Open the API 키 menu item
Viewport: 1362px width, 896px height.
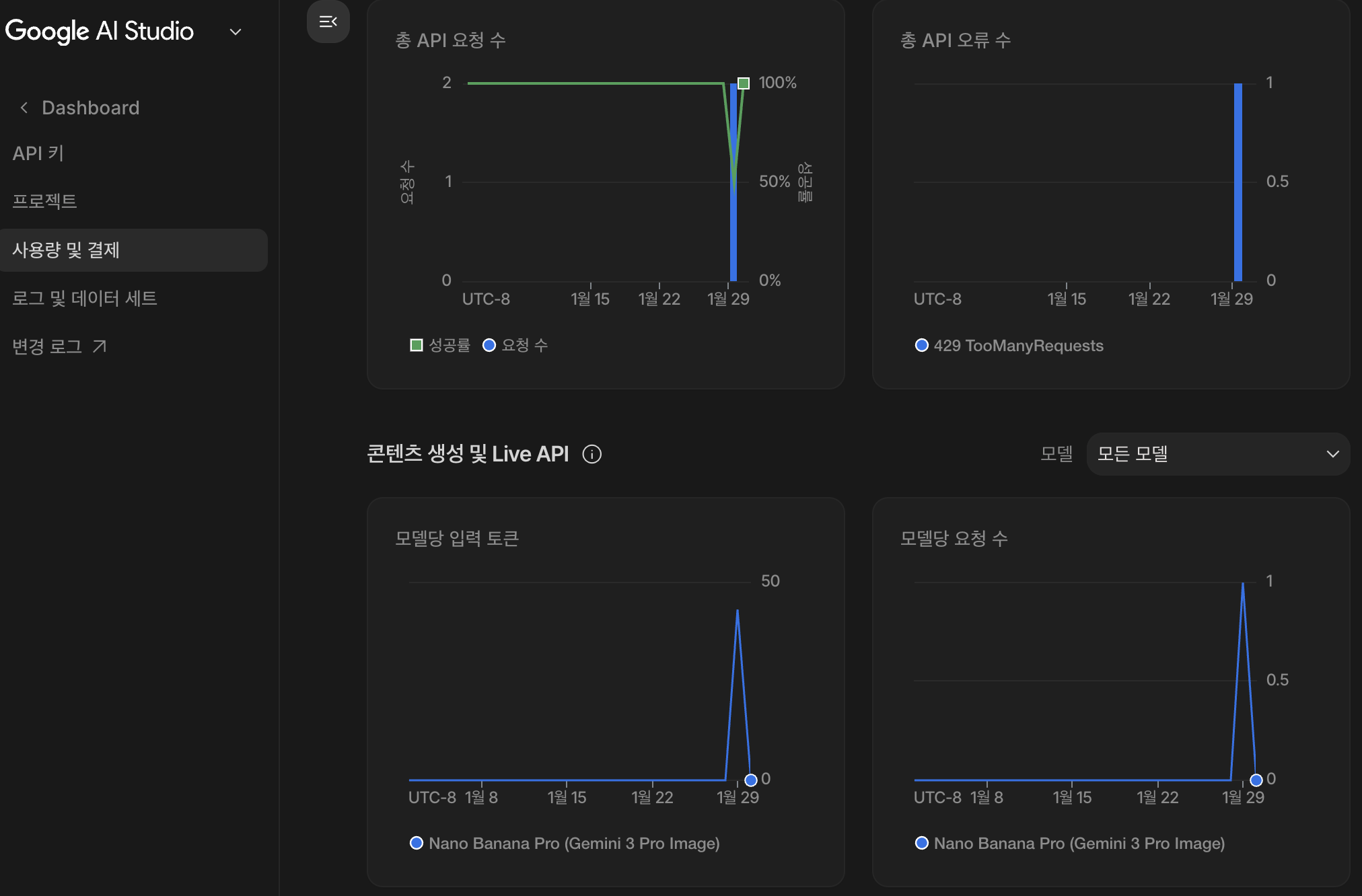38,153
